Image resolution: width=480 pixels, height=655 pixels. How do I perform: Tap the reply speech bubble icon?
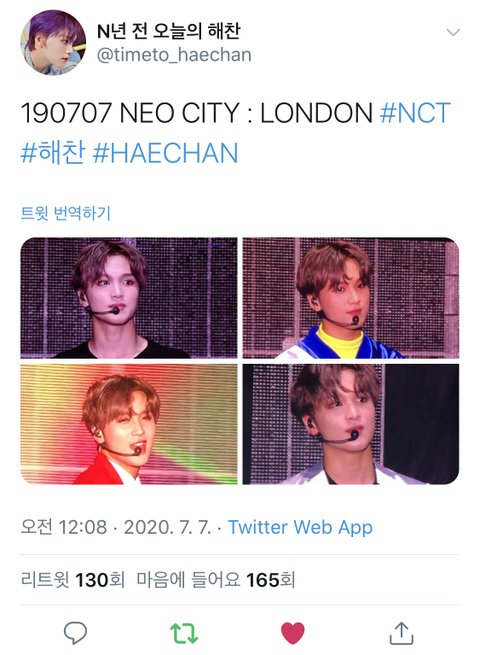point(75,633)
